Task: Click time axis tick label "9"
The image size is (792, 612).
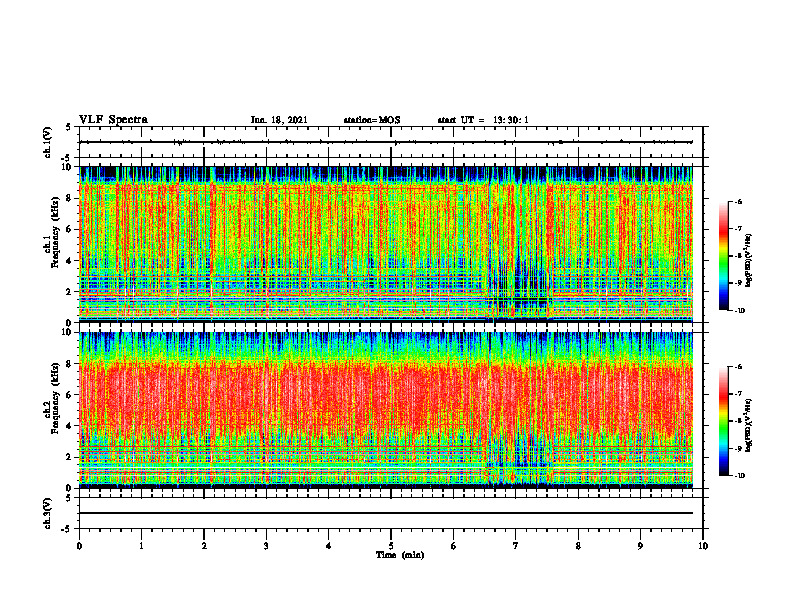Action: coord(640,546)
